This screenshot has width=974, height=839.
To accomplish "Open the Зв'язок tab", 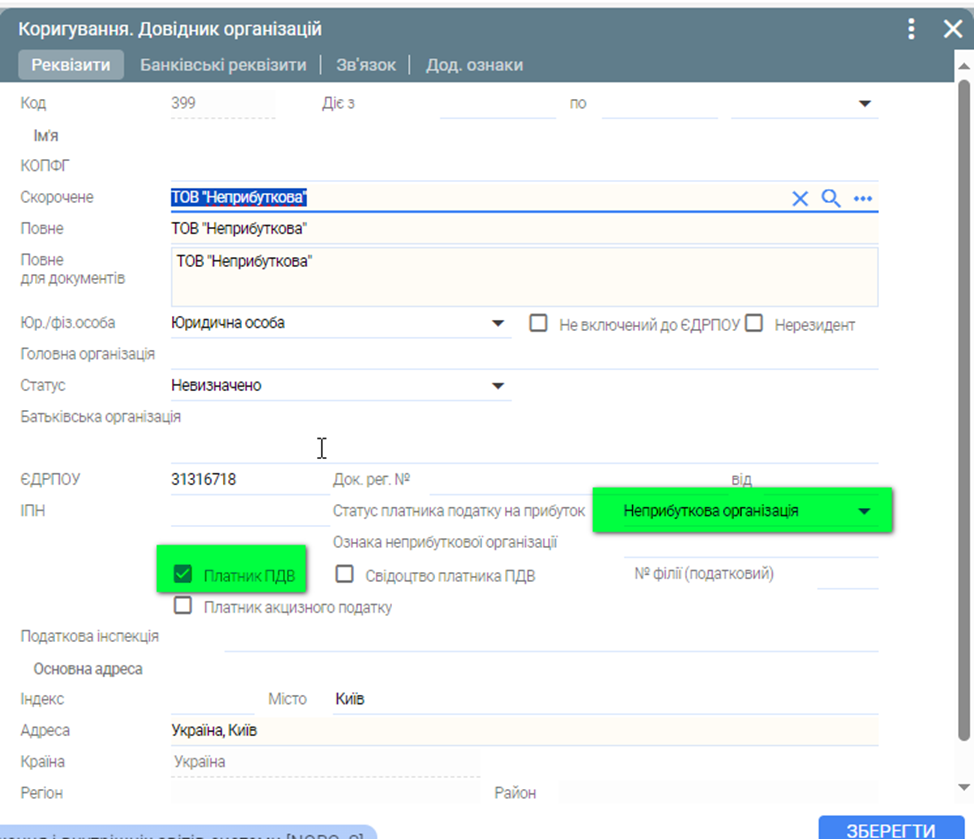I will click(366, 65).
